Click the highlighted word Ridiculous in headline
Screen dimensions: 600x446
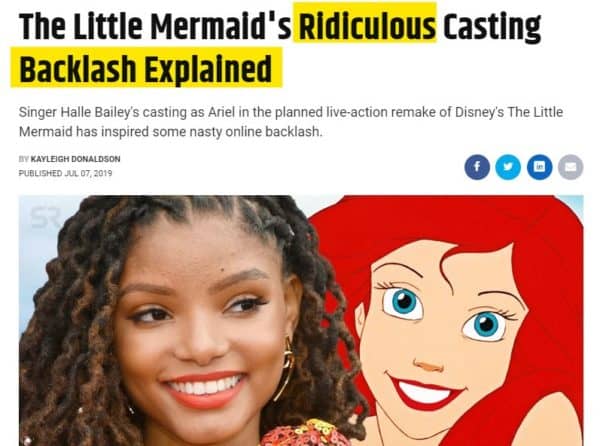click(x=367, y=27)
